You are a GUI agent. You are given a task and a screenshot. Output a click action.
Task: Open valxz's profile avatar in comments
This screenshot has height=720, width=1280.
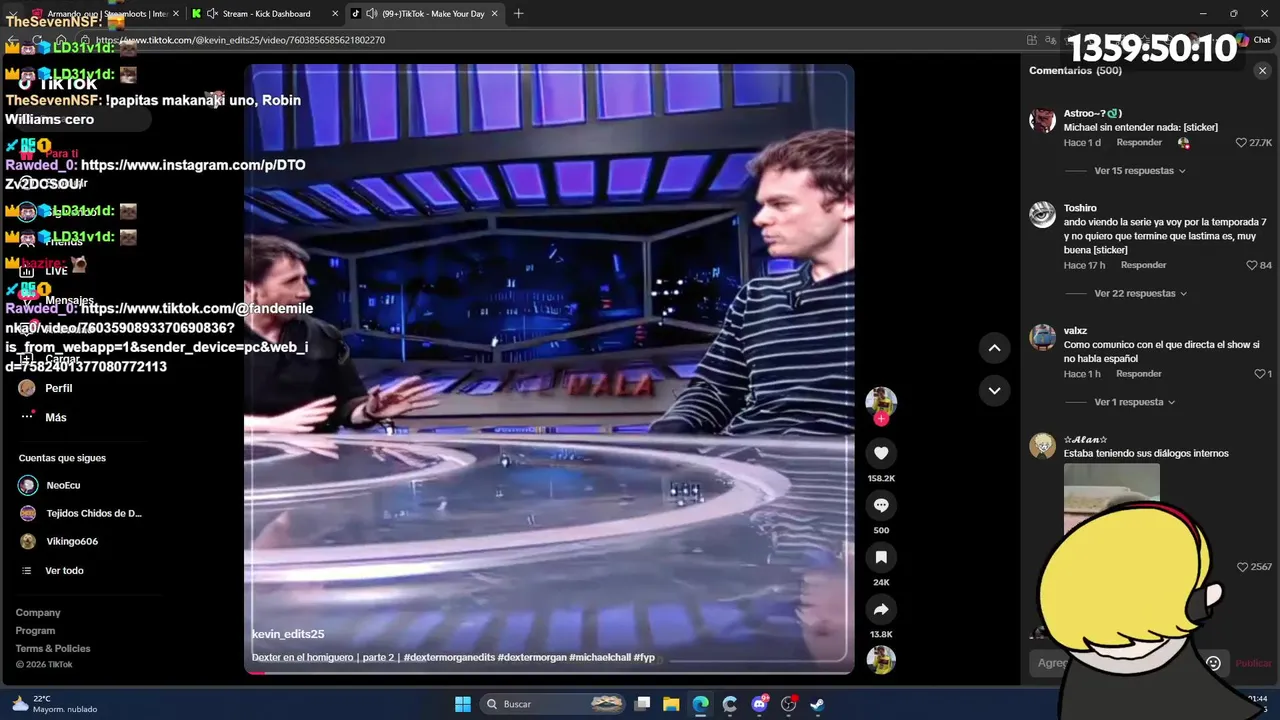1043,337
